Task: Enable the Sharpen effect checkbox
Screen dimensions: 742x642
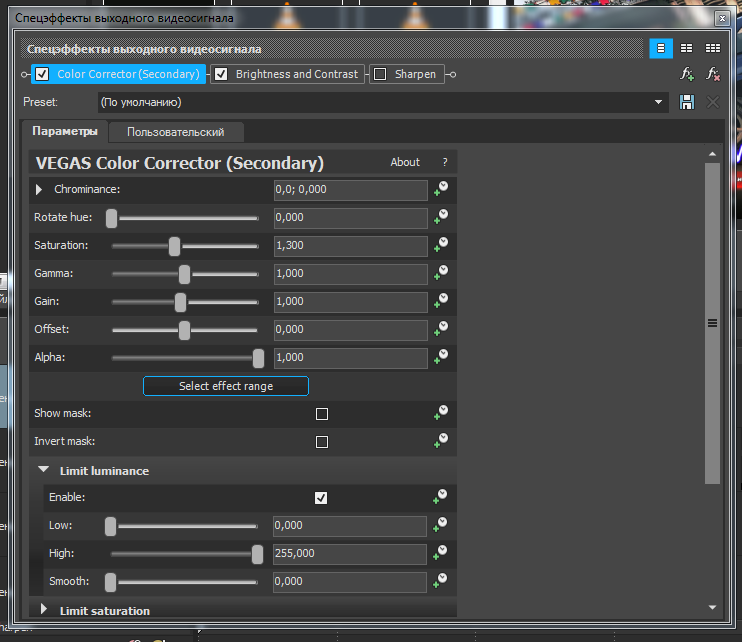Action: tap(380, 74)
